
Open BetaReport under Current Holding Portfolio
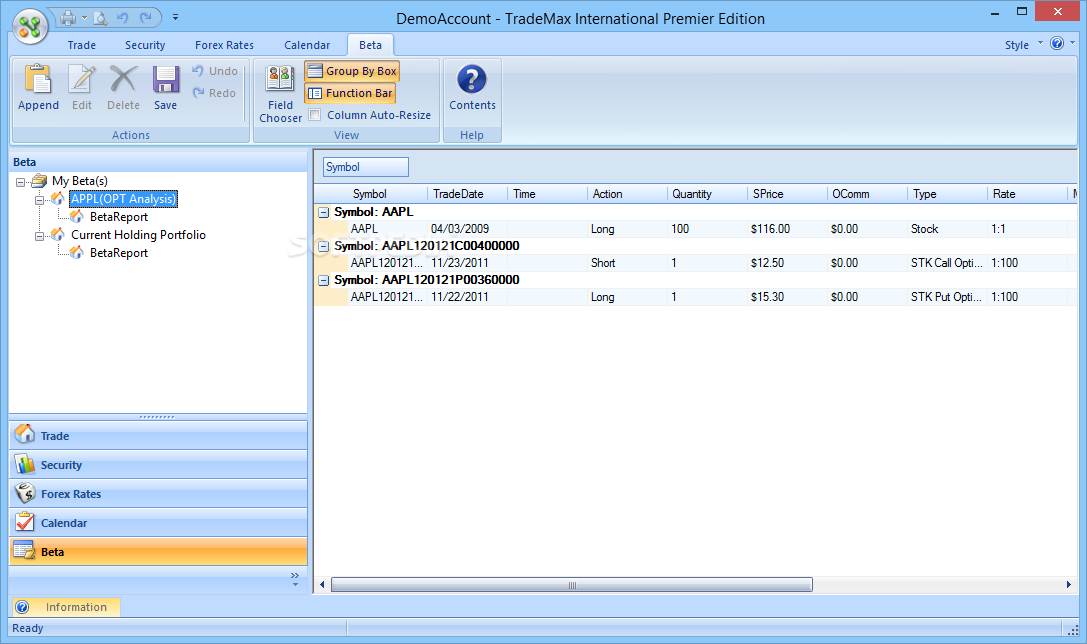click(119, 253)
